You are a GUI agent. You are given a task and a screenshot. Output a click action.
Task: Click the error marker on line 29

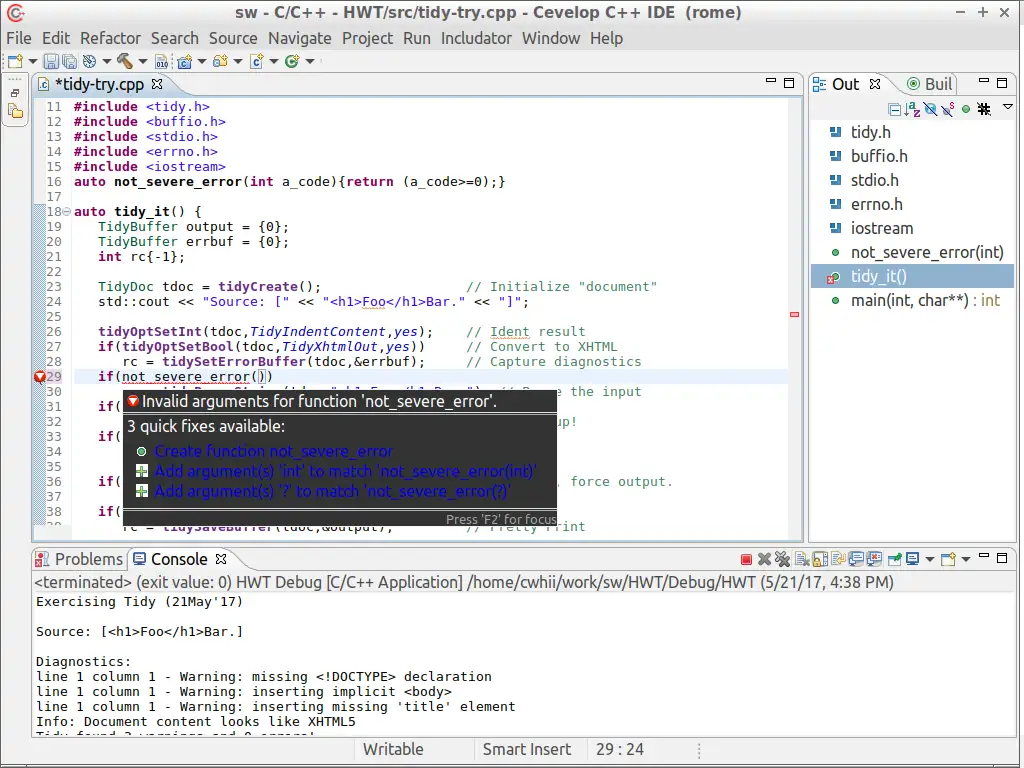pyautogui.click(x=40, y=377)
